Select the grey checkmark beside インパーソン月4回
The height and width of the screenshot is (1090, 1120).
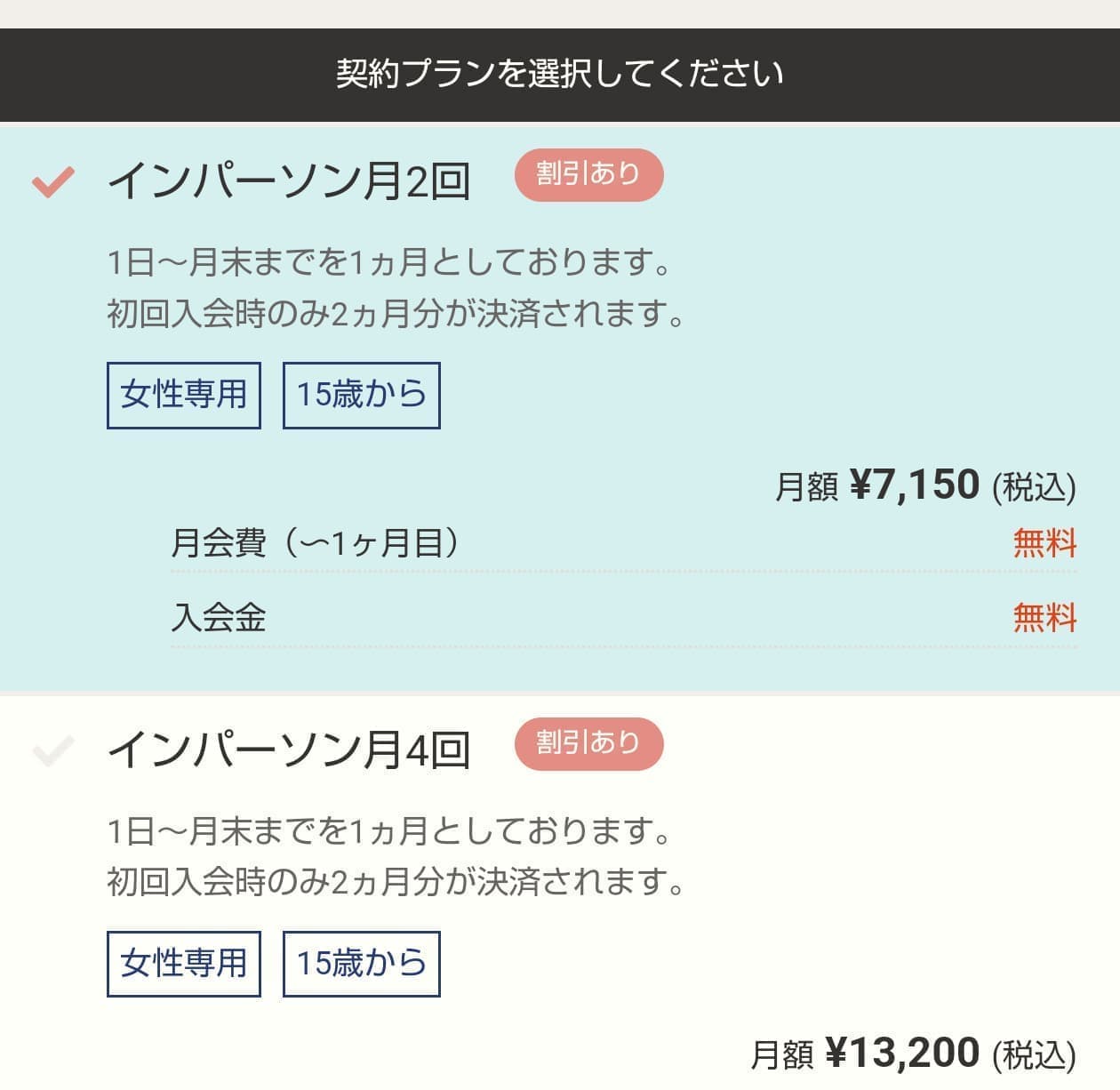[x=52, y=750]
